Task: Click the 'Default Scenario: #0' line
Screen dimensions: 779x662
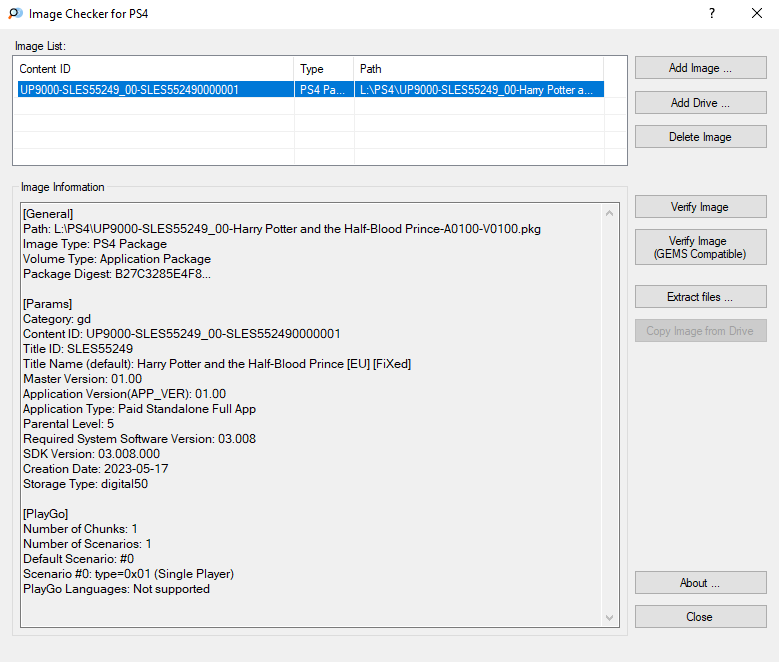Action: tap(78, 559)
